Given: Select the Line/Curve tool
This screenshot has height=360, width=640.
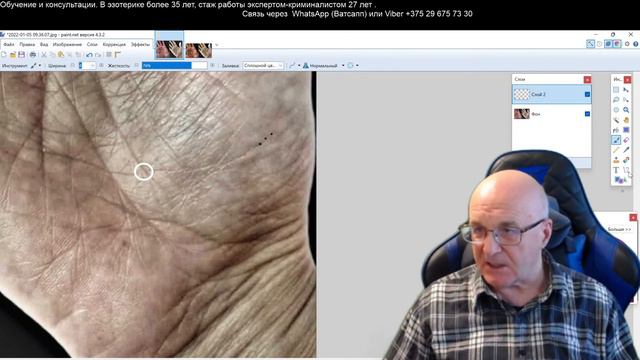Looking at the screenshot, I should (x=626, y=170).
